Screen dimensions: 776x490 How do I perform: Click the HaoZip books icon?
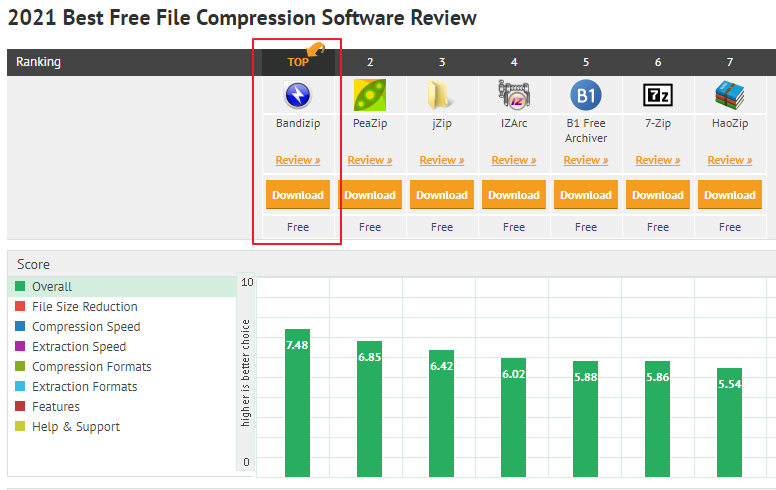729,95
